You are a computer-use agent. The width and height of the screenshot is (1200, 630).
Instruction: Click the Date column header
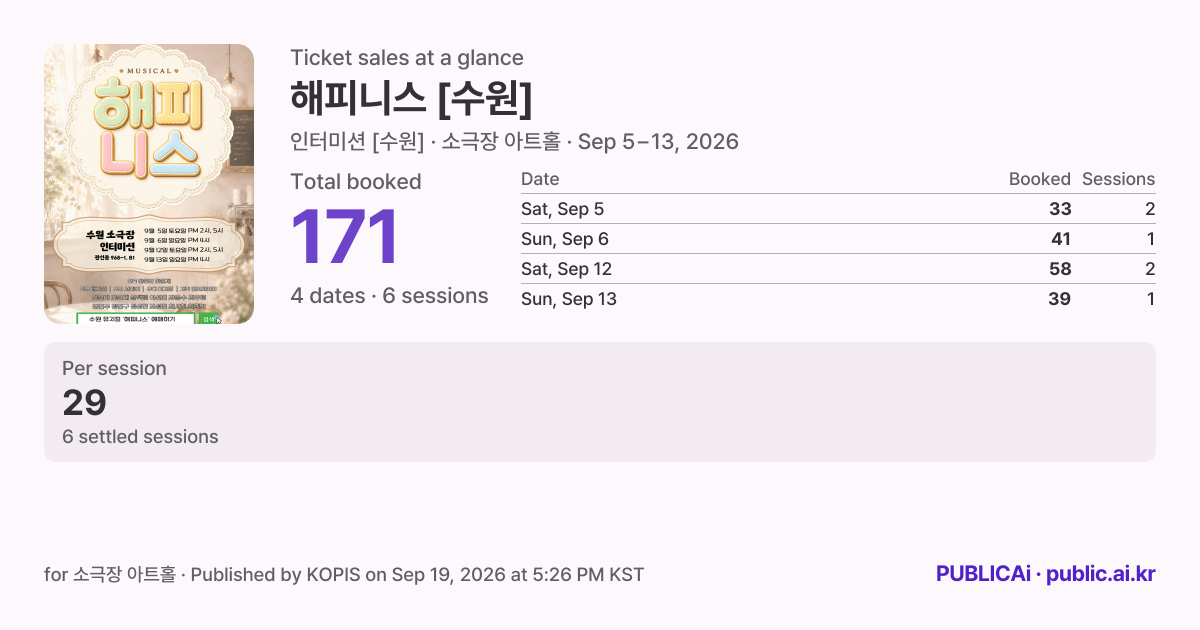point(540,179)
